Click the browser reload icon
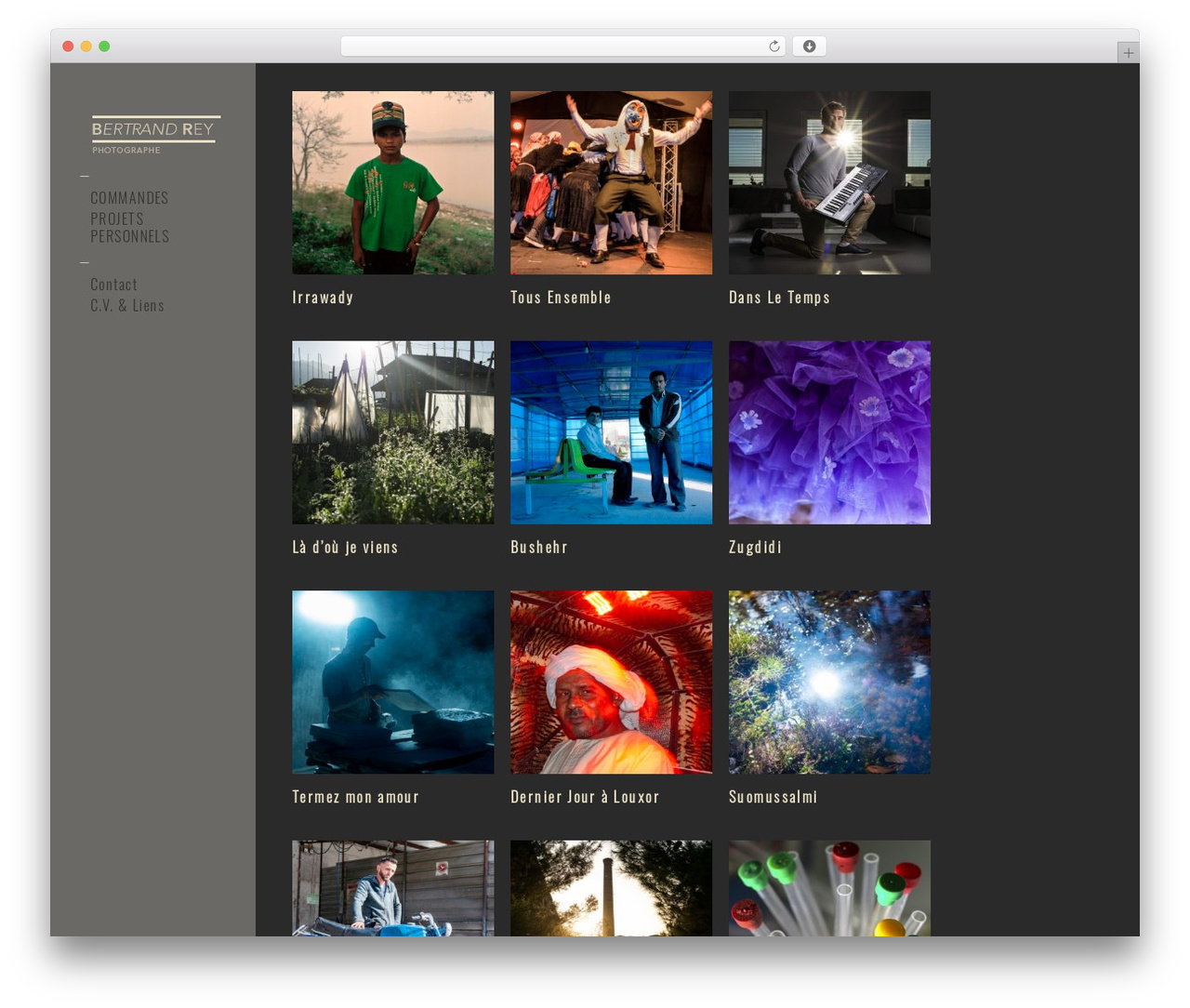 (x=773, y=46)
